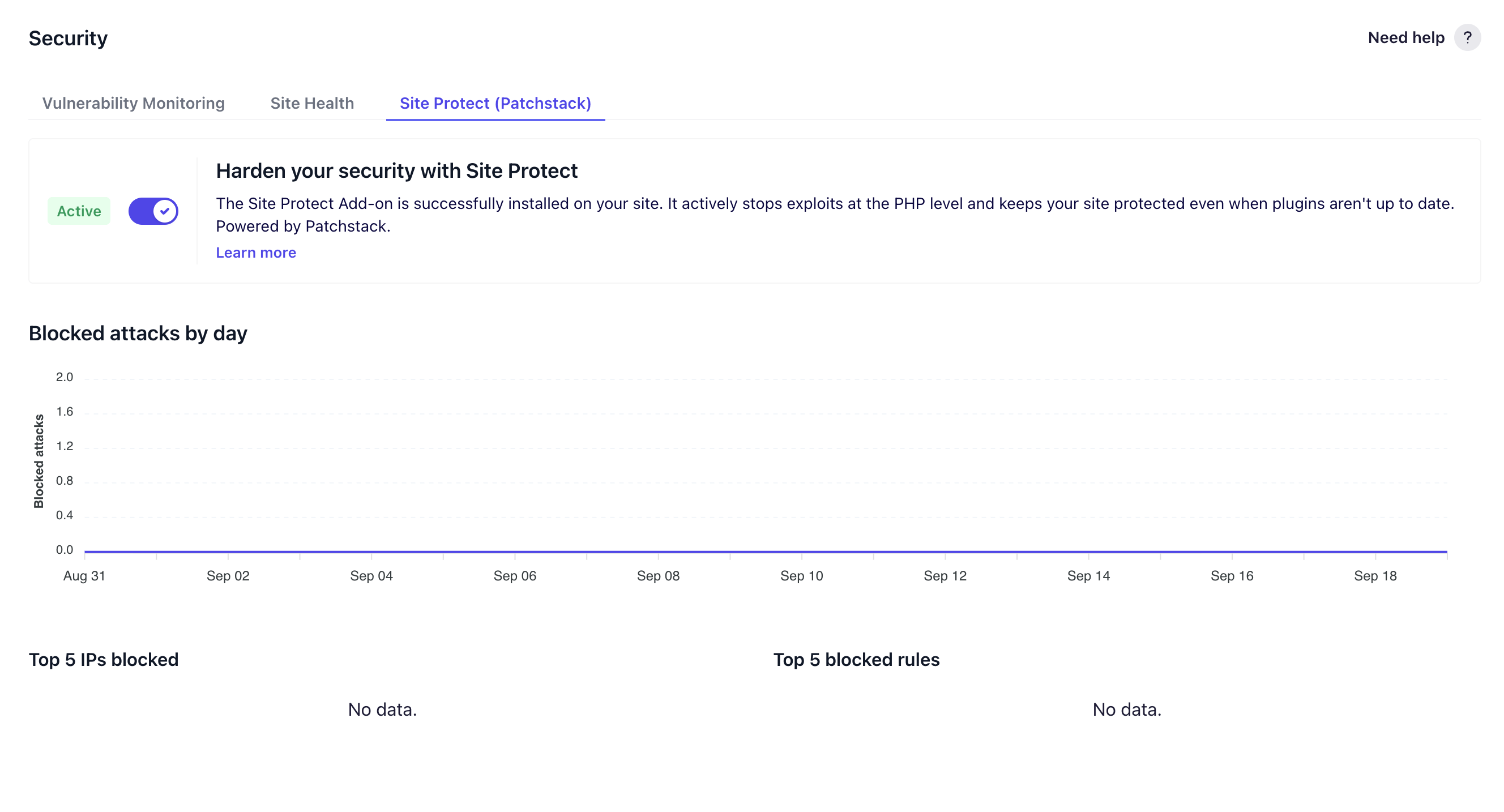Click the green Active status badge
This screenshot has height=812, width=1504.
(79, 211)
